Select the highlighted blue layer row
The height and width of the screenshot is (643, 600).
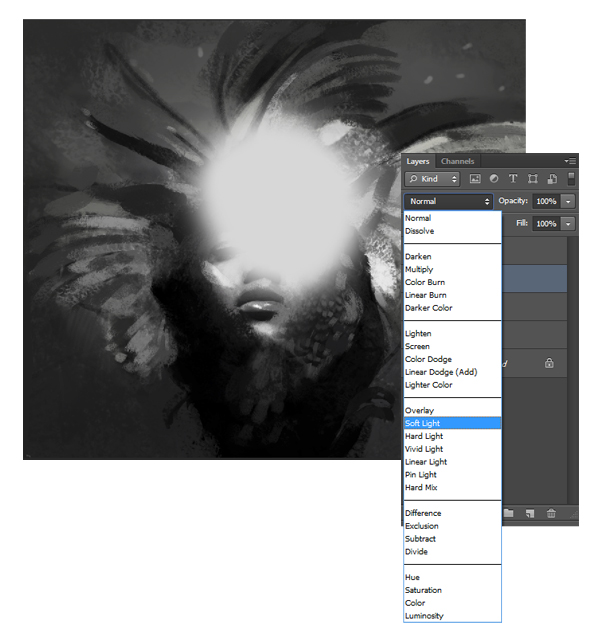(535, 278)
